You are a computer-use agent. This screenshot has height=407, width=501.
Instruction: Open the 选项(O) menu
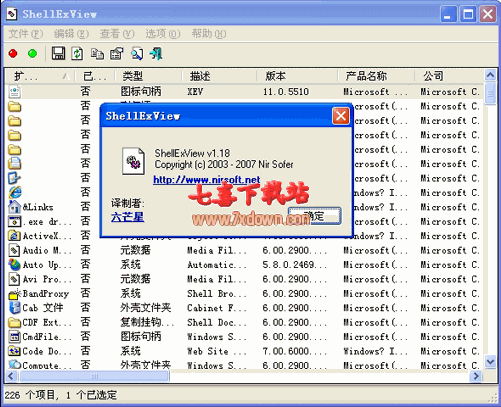pos(163,34)
